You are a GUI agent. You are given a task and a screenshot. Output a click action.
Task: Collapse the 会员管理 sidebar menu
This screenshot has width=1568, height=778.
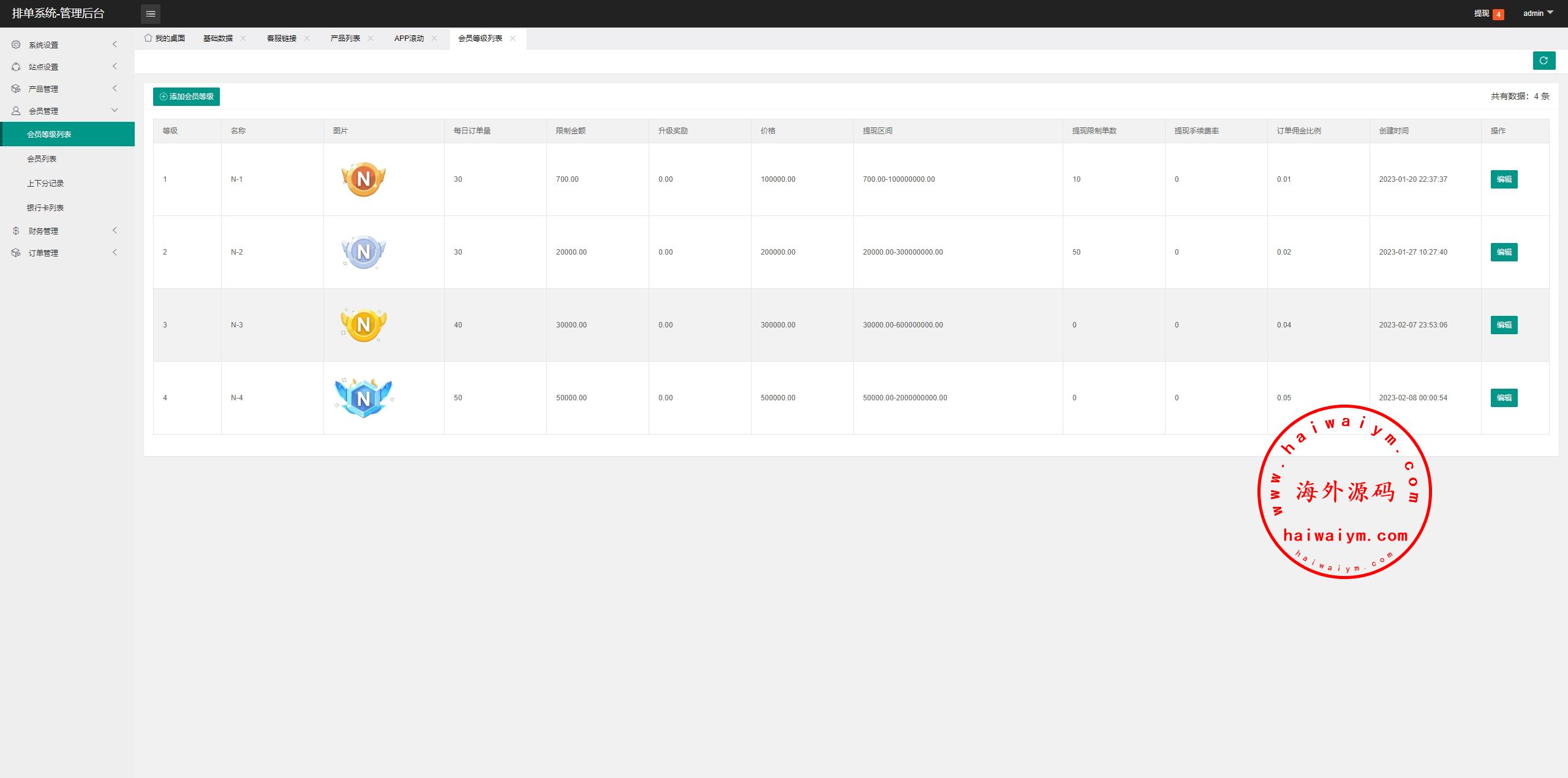43,111
